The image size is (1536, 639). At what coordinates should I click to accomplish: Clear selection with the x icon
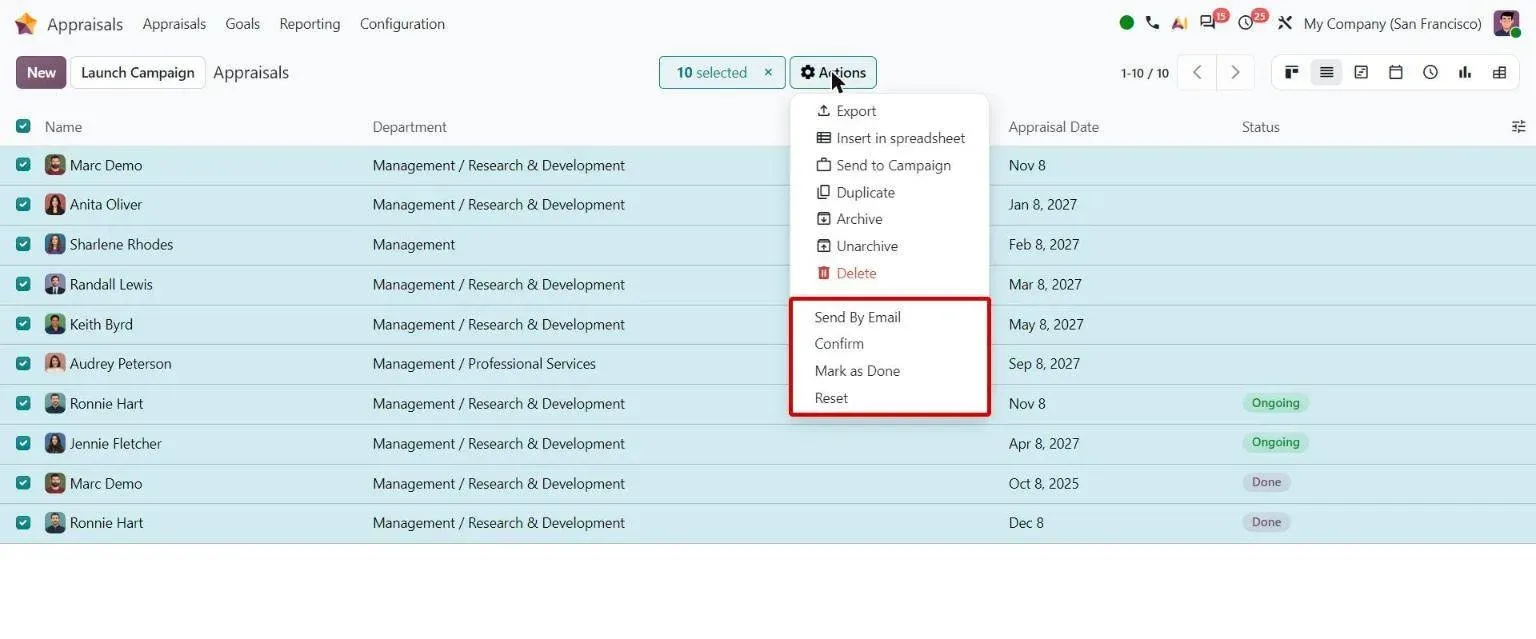(x=768, y=72)
